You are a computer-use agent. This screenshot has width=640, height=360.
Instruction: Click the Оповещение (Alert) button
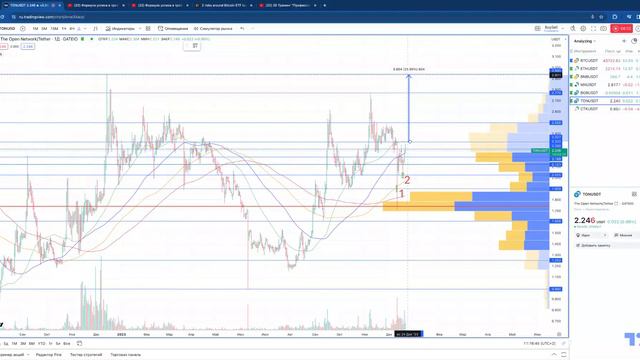(x=173, y=29)
